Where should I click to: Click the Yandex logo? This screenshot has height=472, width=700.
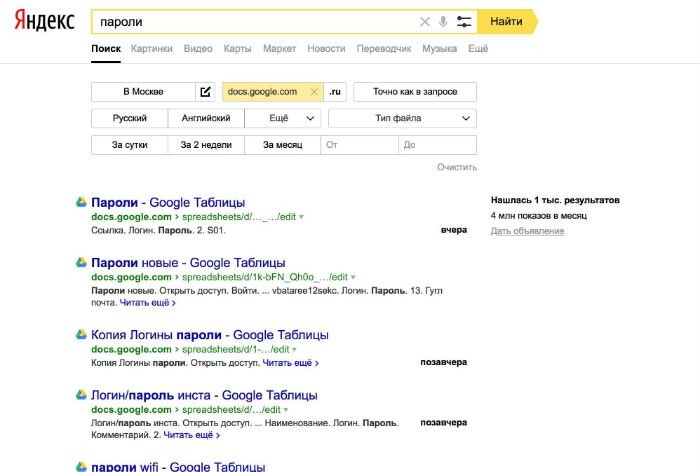[x=45, y=21]
